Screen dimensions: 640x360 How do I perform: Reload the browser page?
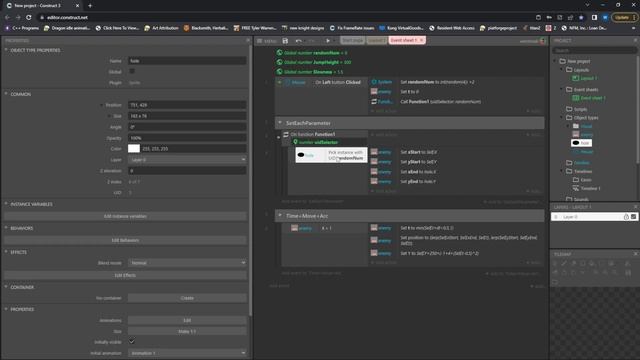(29, 18)
